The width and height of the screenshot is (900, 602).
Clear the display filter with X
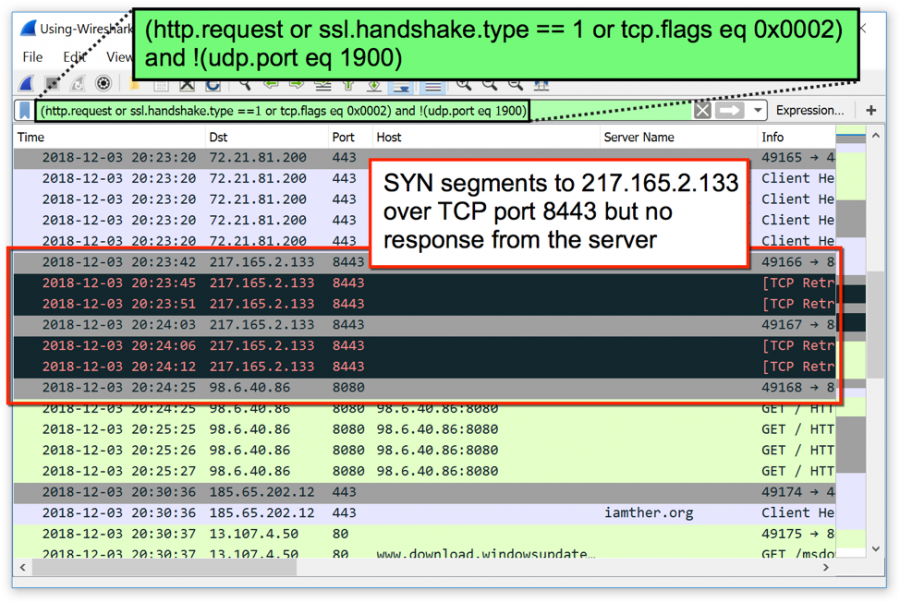point(703,110)
